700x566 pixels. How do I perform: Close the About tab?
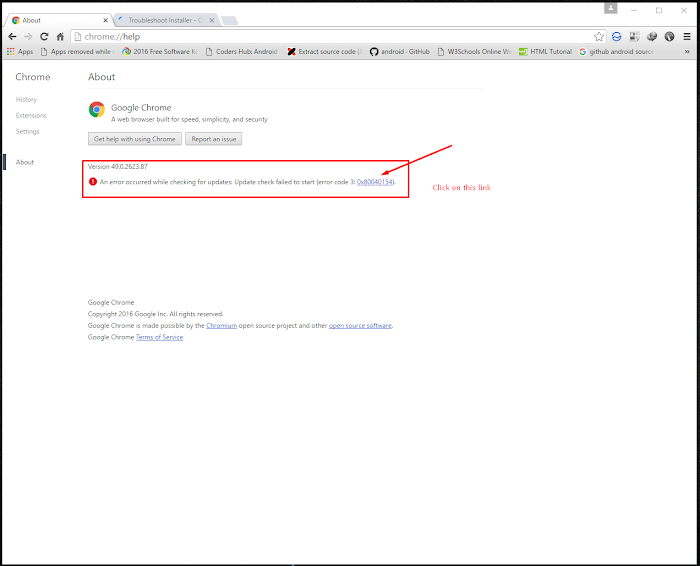(105, 21)
